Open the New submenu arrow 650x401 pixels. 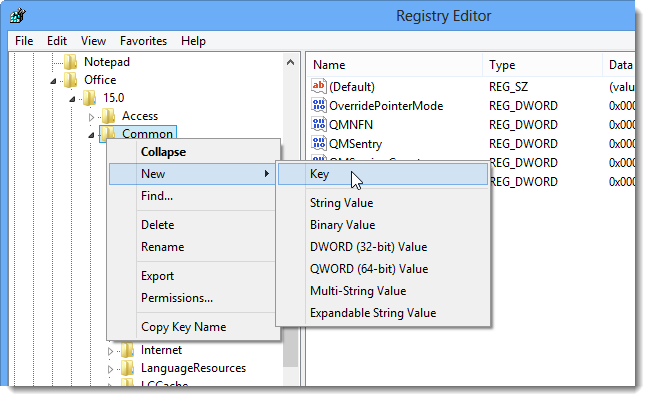267,174
